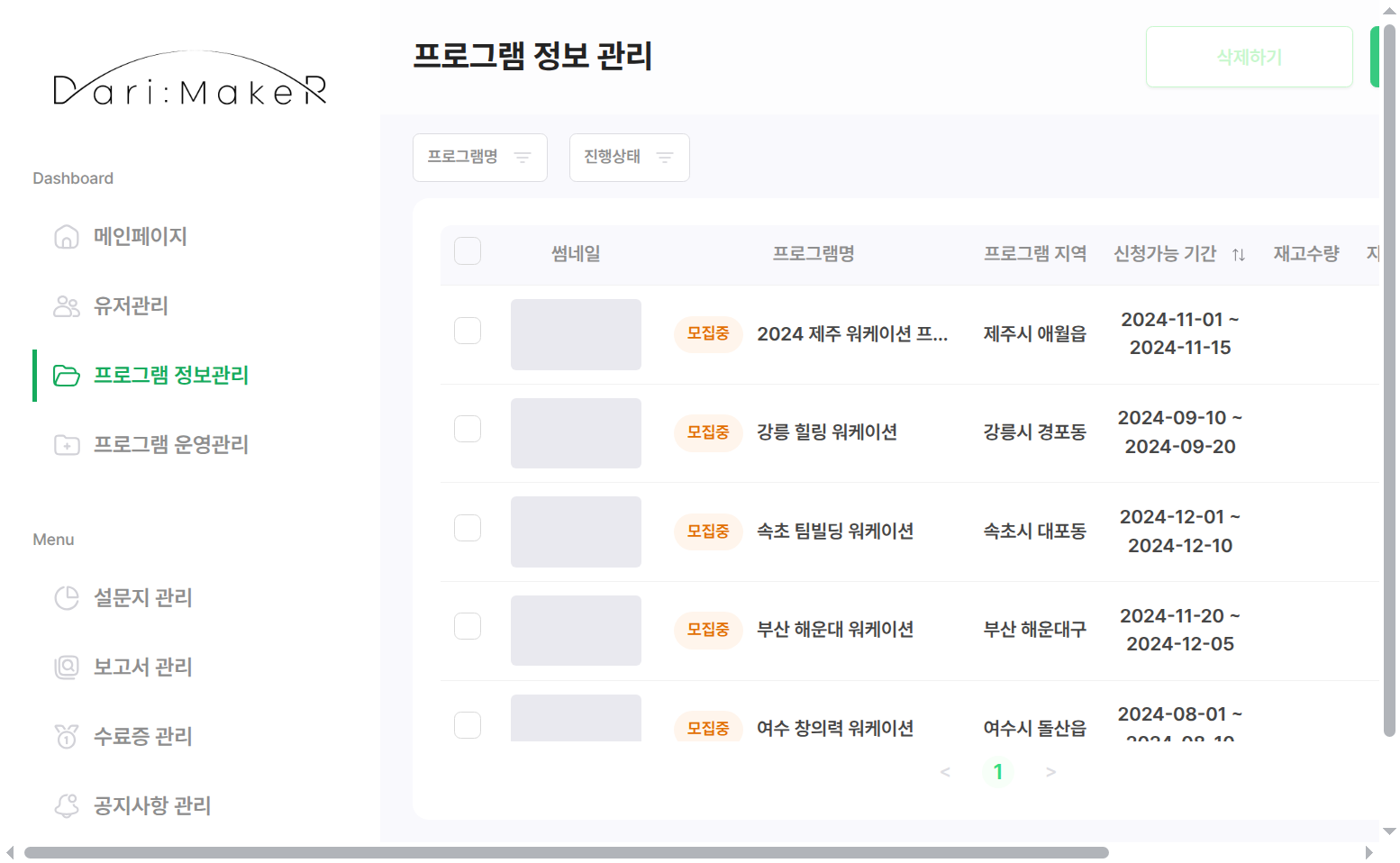The height and width of the screenshot is (863, 1400).
Task: Open the 속초 팀빌딩 워케이션 program name
Action: tap(835, 531)
